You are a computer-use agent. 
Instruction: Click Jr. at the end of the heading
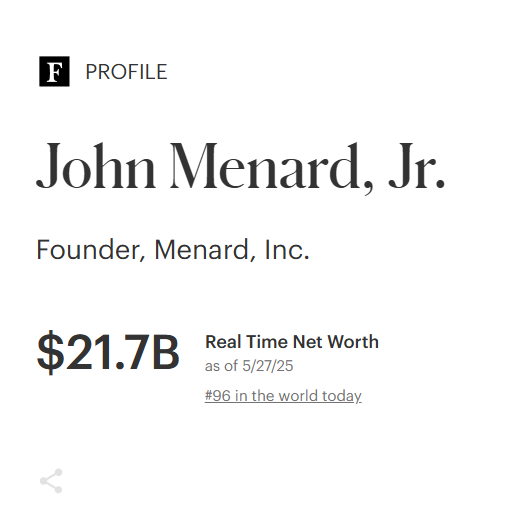417,166
